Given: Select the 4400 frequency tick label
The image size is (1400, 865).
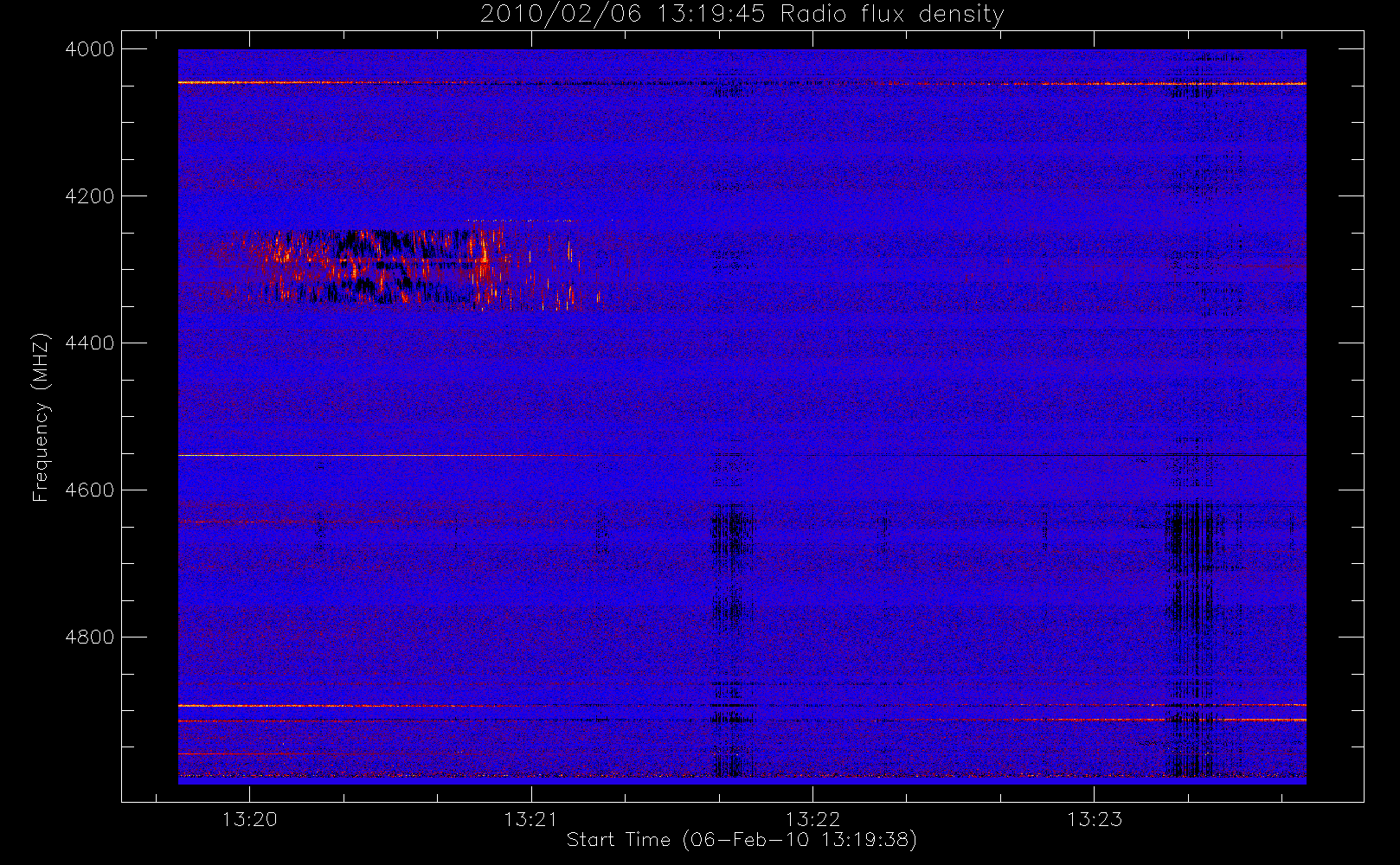Looking at the screenshot, I should 90,343.
